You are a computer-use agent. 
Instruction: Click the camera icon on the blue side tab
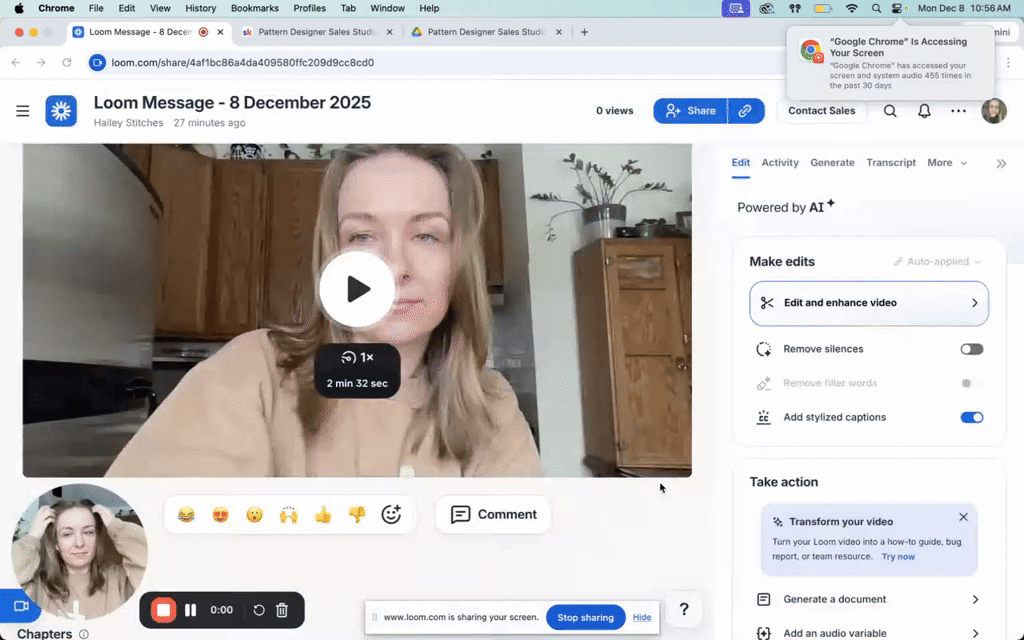(21, 606)
